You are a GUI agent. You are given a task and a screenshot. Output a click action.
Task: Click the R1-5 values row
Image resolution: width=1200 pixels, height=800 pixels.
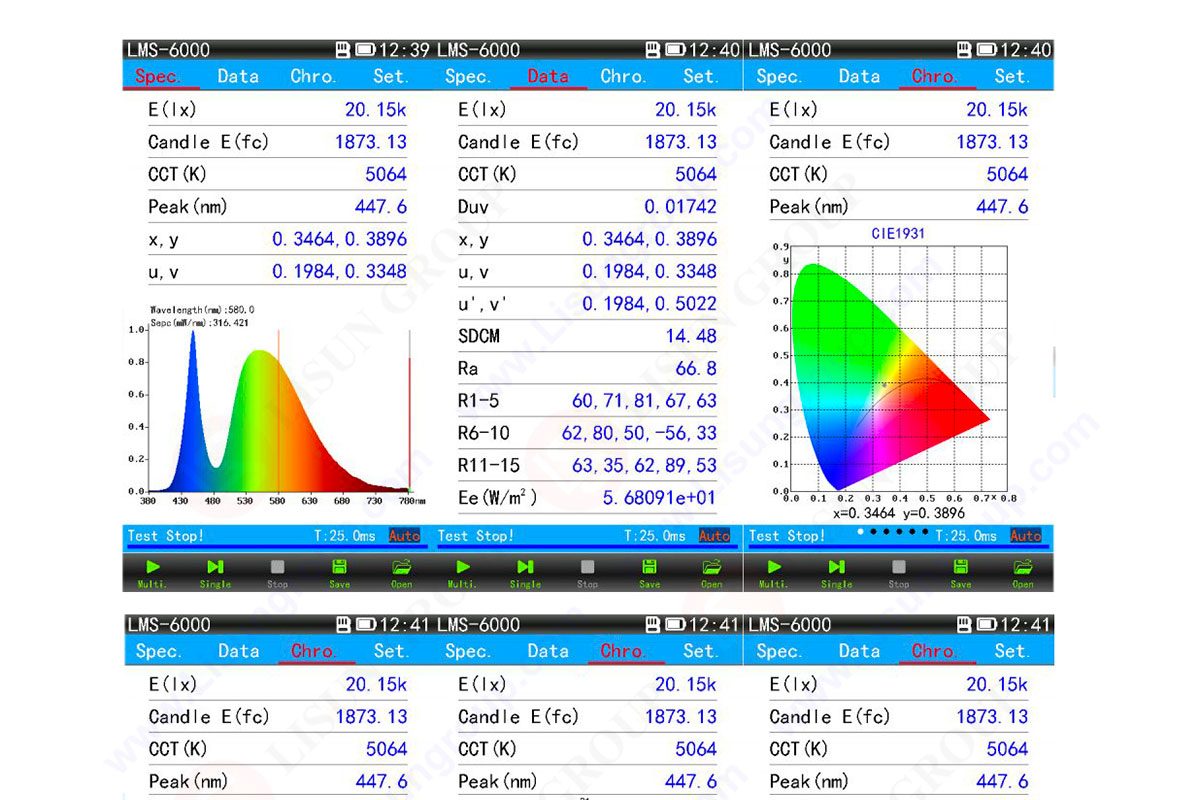pos(588,401)
